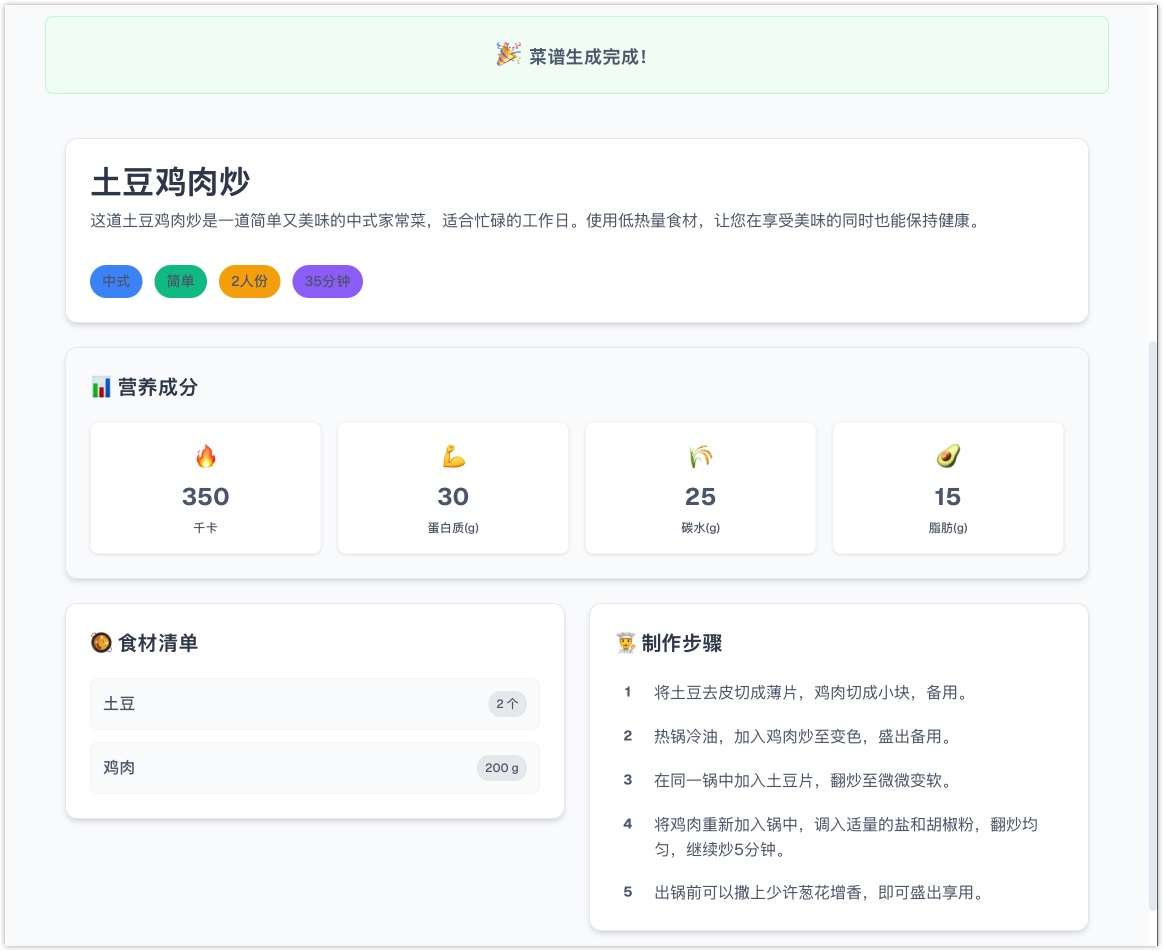Click the purple 35分钟 time tag
The height and width of the screenshot is (951, 1163).
(x=327, y=281)
